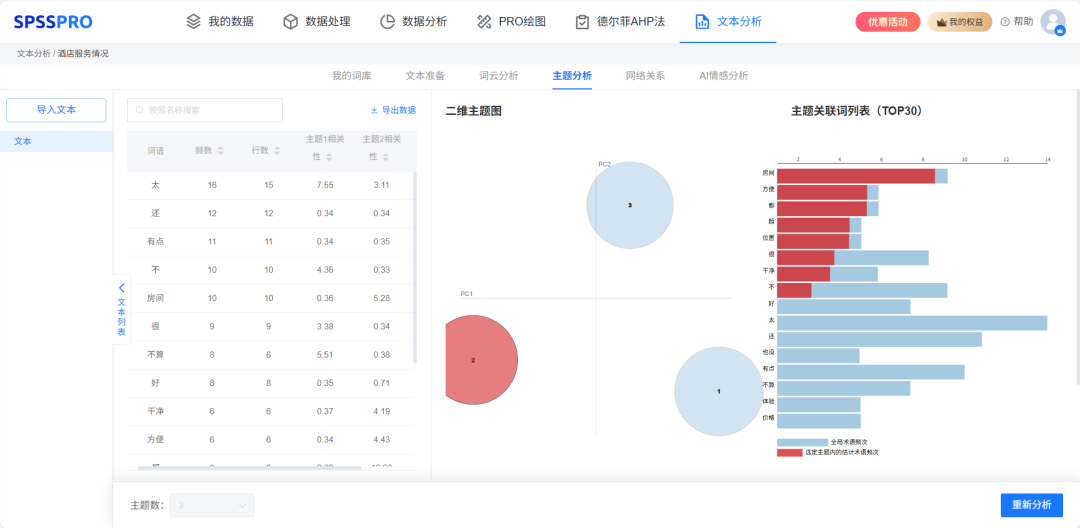Viewport: 1080px width, 528px height.
Task: Switch to 文本准备 tab
Action: click(x=425, y=76)
